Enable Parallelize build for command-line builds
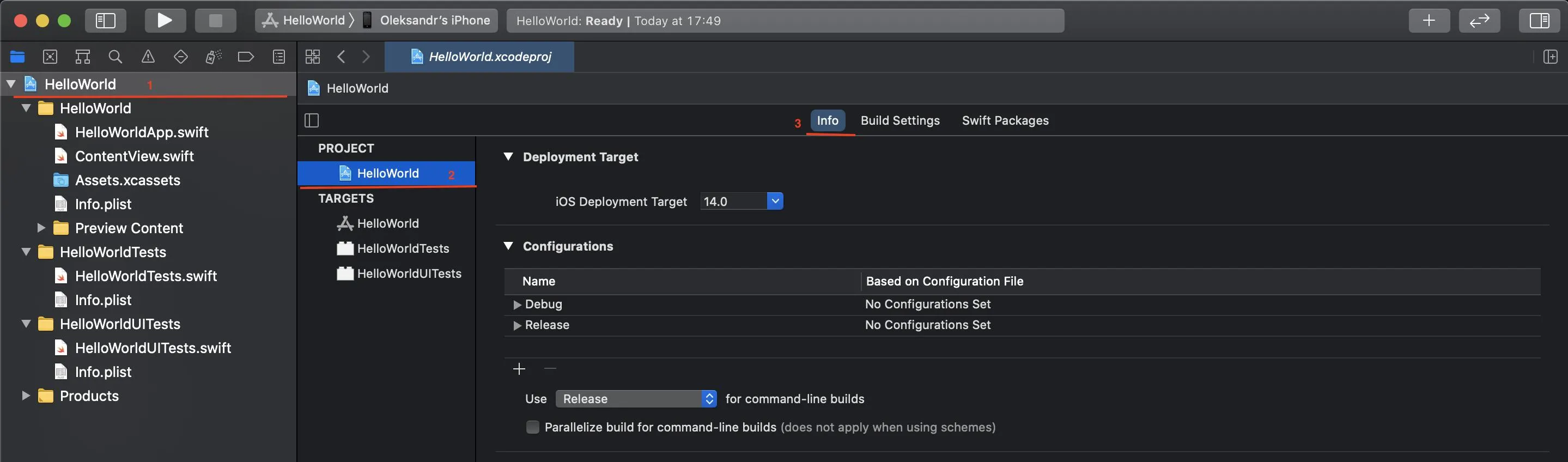 pyautogui.click(x=533, y=427)
